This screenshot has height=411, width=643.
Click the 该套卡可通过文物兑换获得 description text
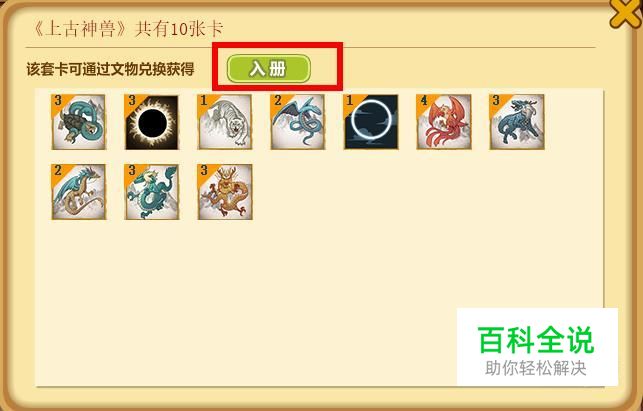click(110, 69)
